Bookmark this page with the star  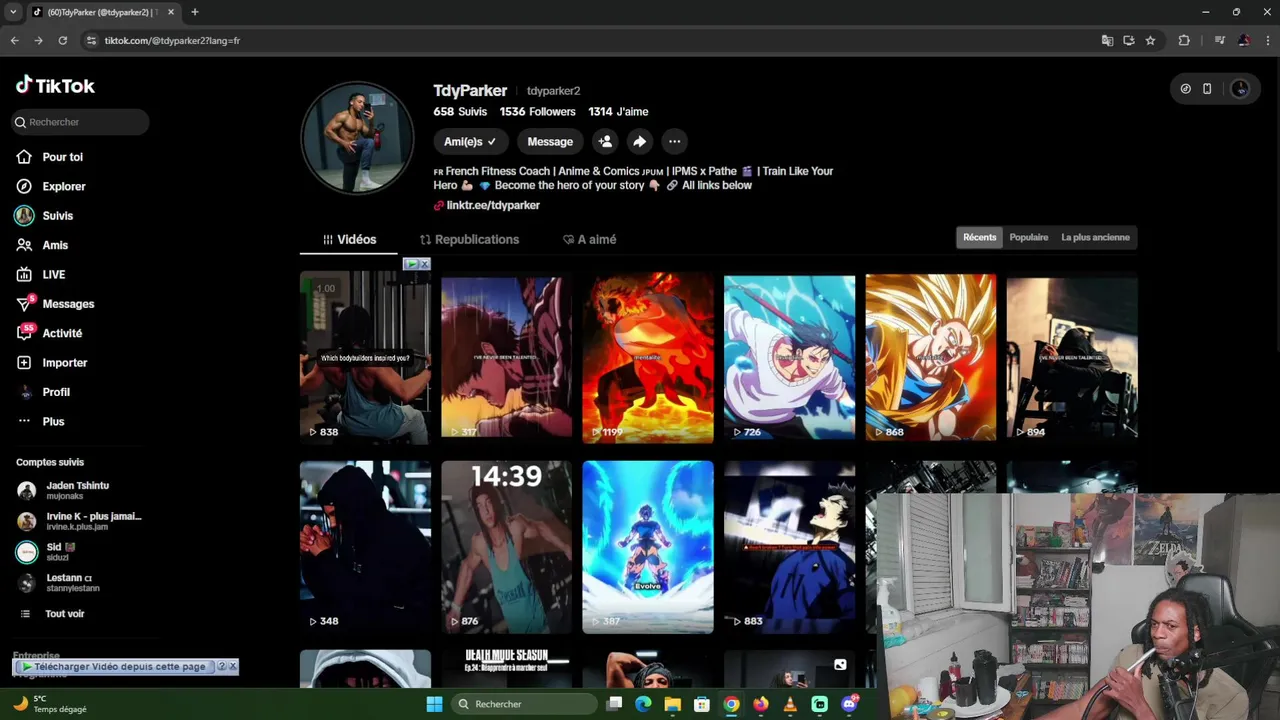pos(1150,41)
